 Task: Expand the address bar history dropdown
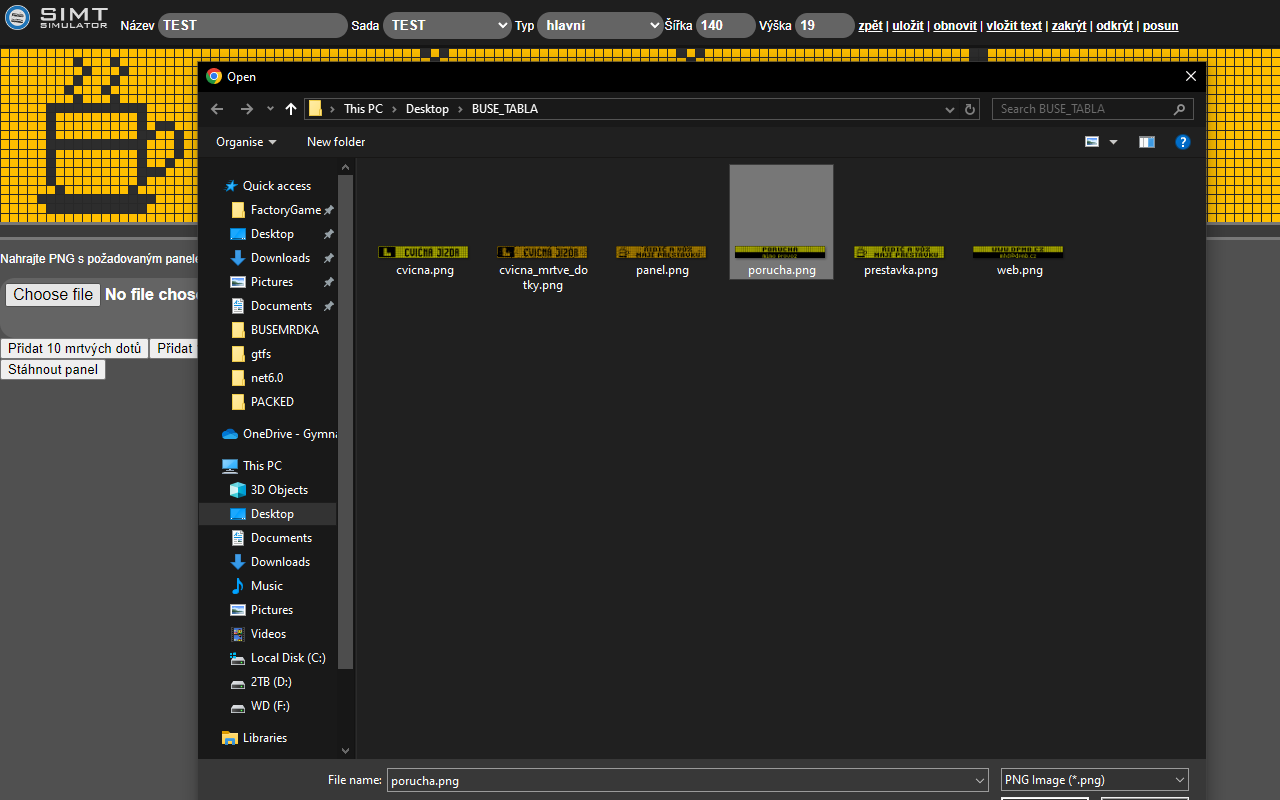tap(948, 109)
